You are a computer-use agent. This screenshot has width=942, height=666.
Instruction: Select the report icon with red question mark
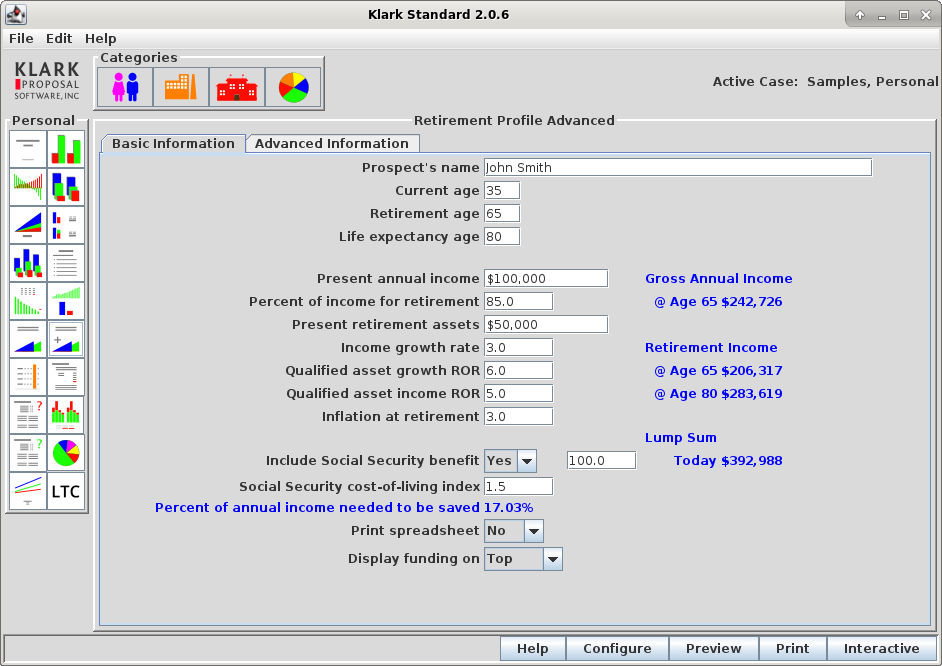pos(28,414)
